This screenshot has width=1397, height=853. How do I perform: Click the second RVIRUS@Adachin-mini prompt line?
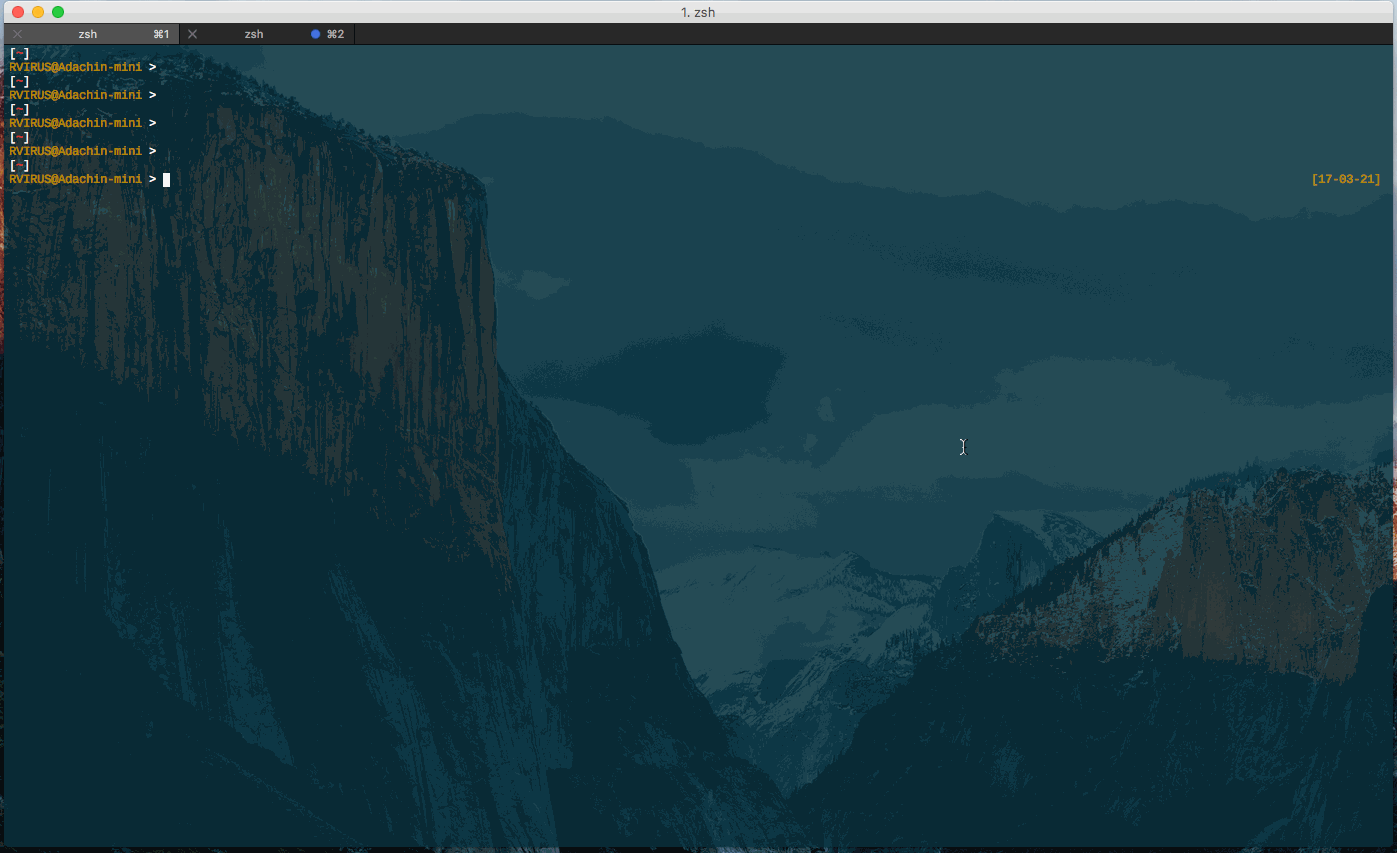[75, 95]
